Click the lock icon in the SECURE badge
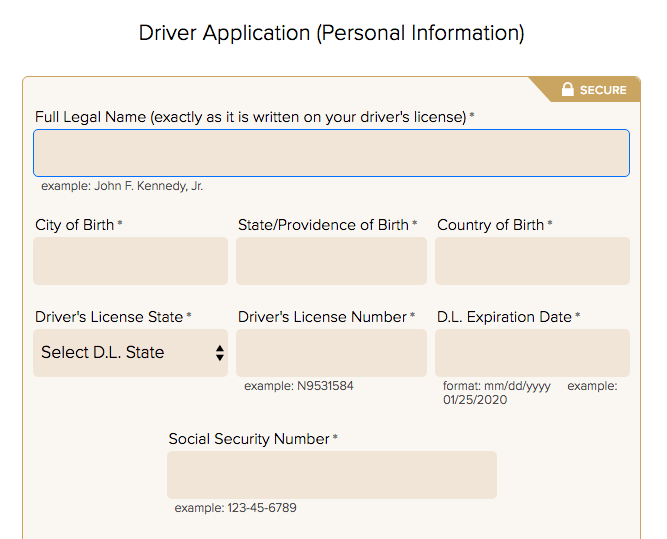This screenshot has width=667, height=539. [567, 89]
